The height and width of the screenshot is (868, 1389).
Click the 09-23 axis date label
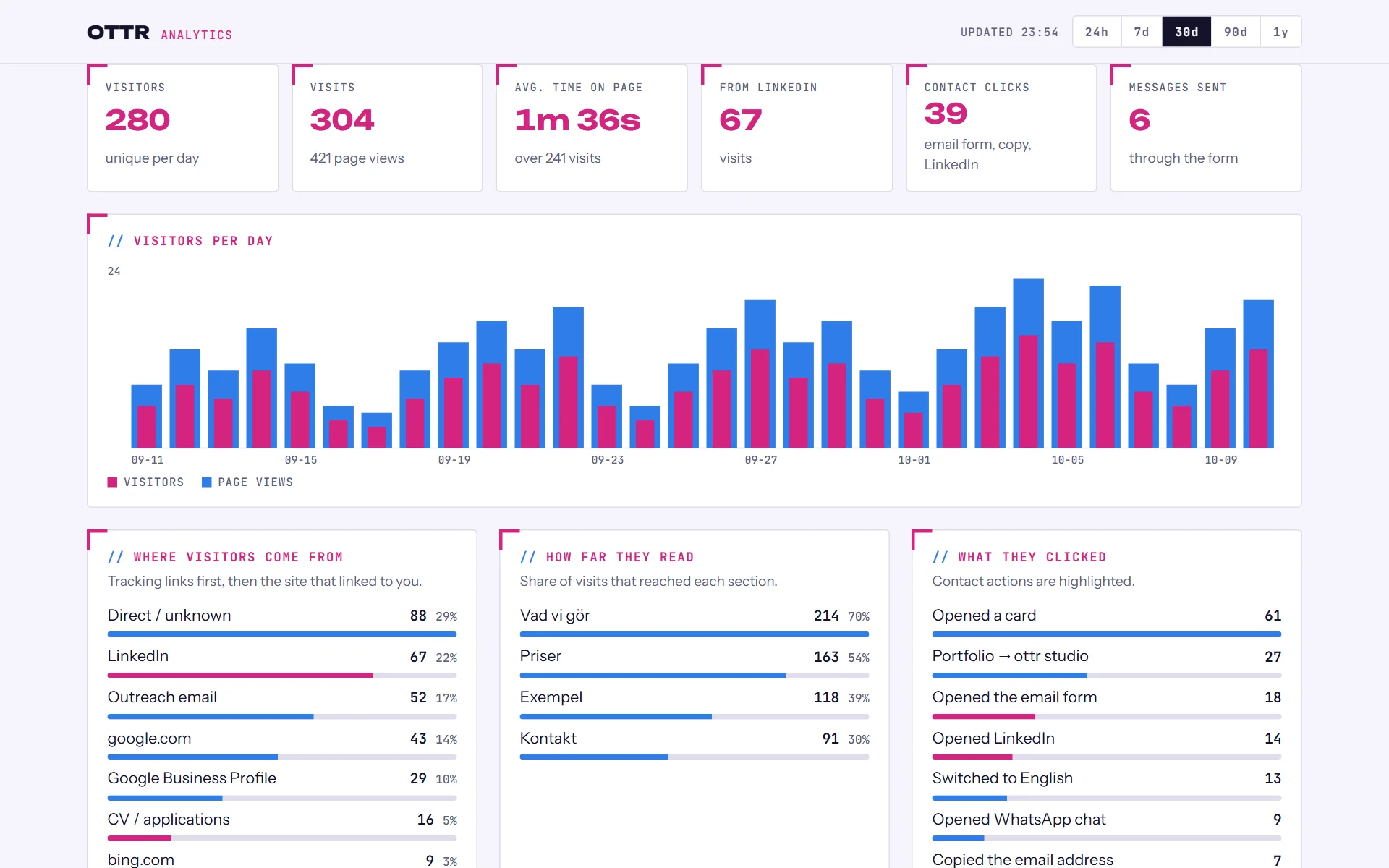click(608, 460)
